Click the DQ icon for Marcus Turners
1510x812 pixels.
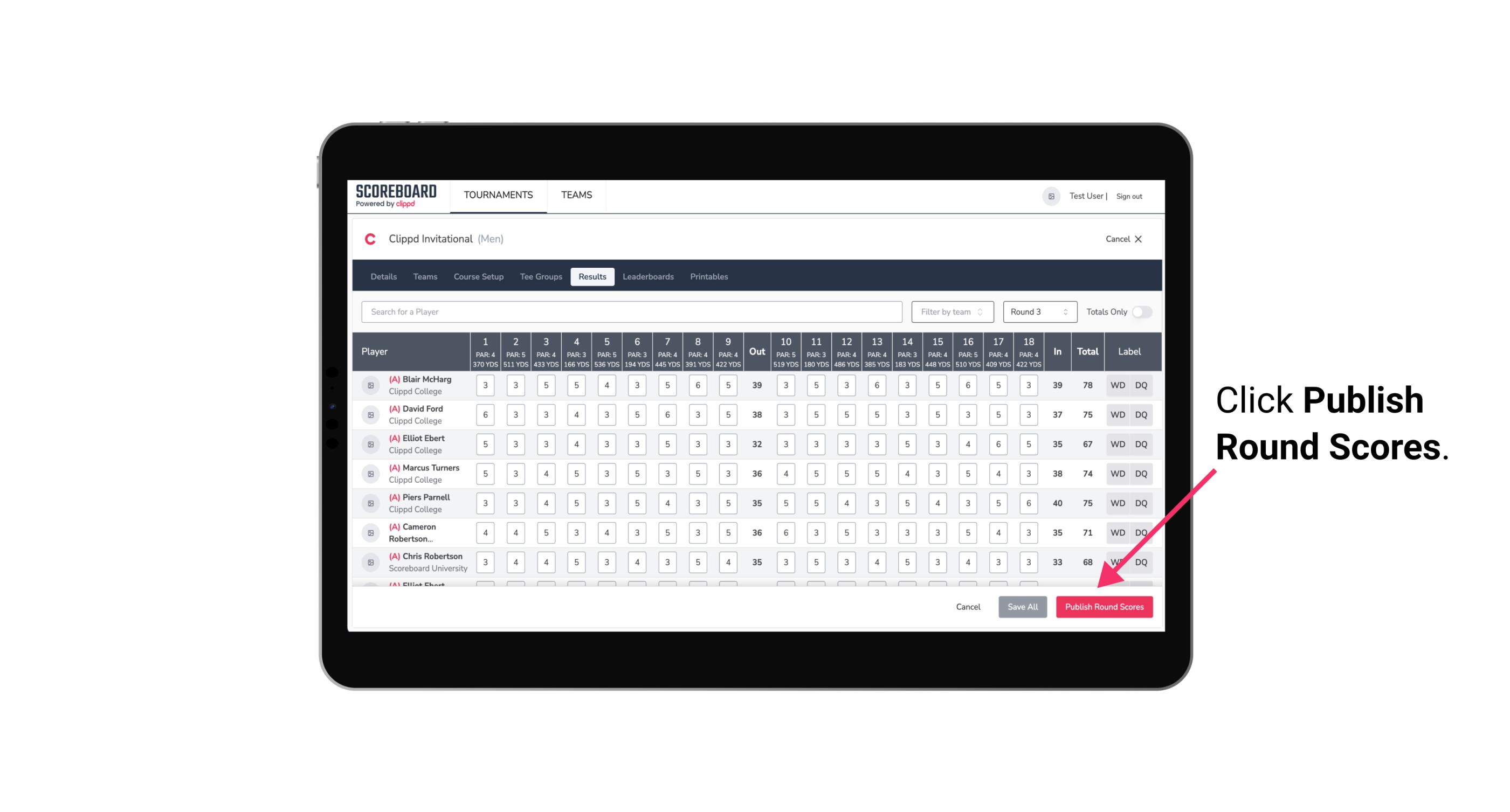(1141, 473)
